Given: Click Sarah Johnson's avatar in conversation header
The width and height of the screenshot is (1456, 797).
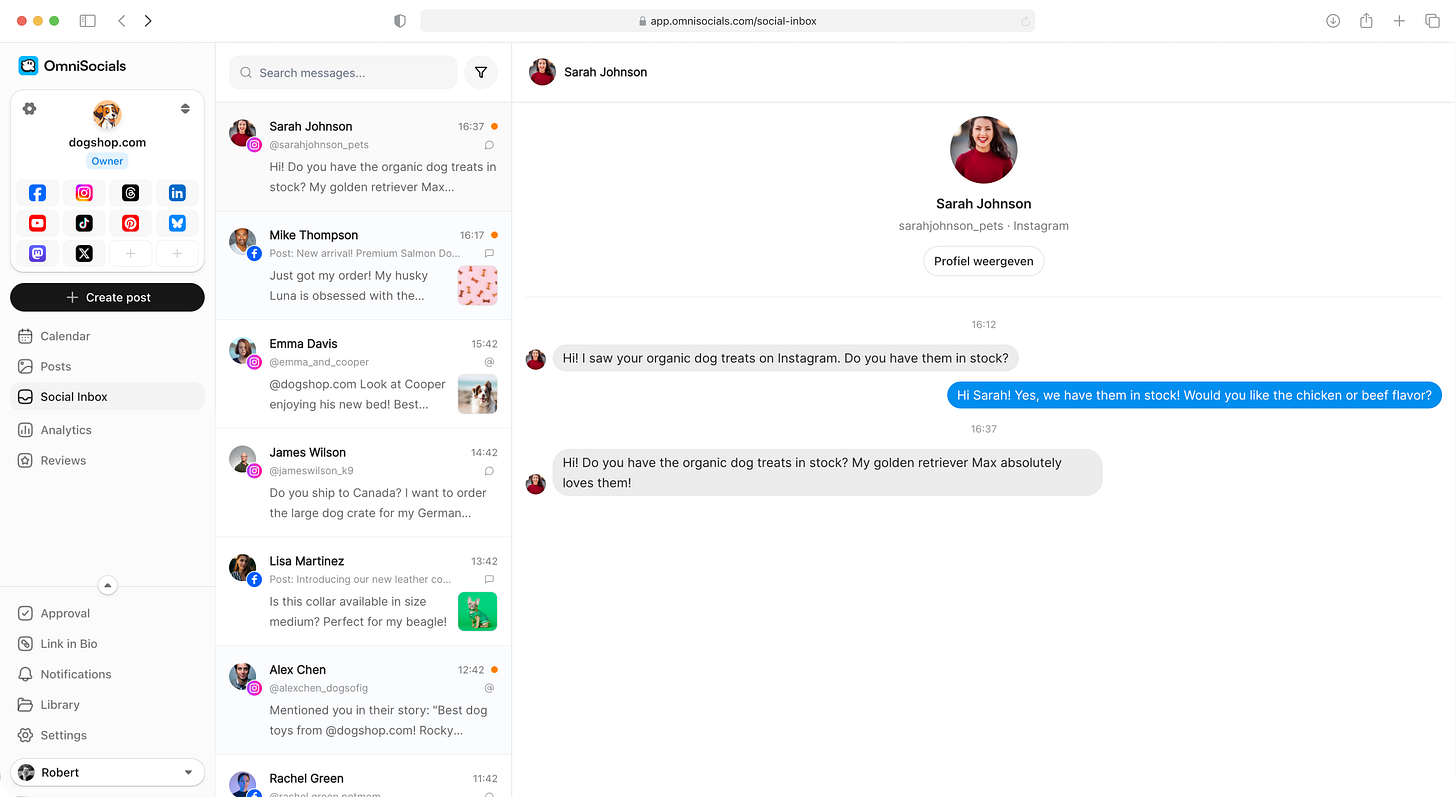Looking at the screenshot, I should pos(542,72).
